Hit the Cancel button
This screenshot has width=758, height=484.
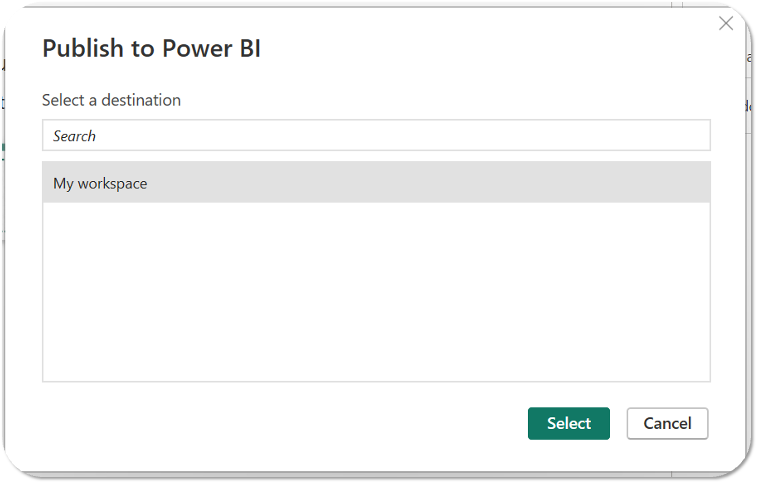667,423
